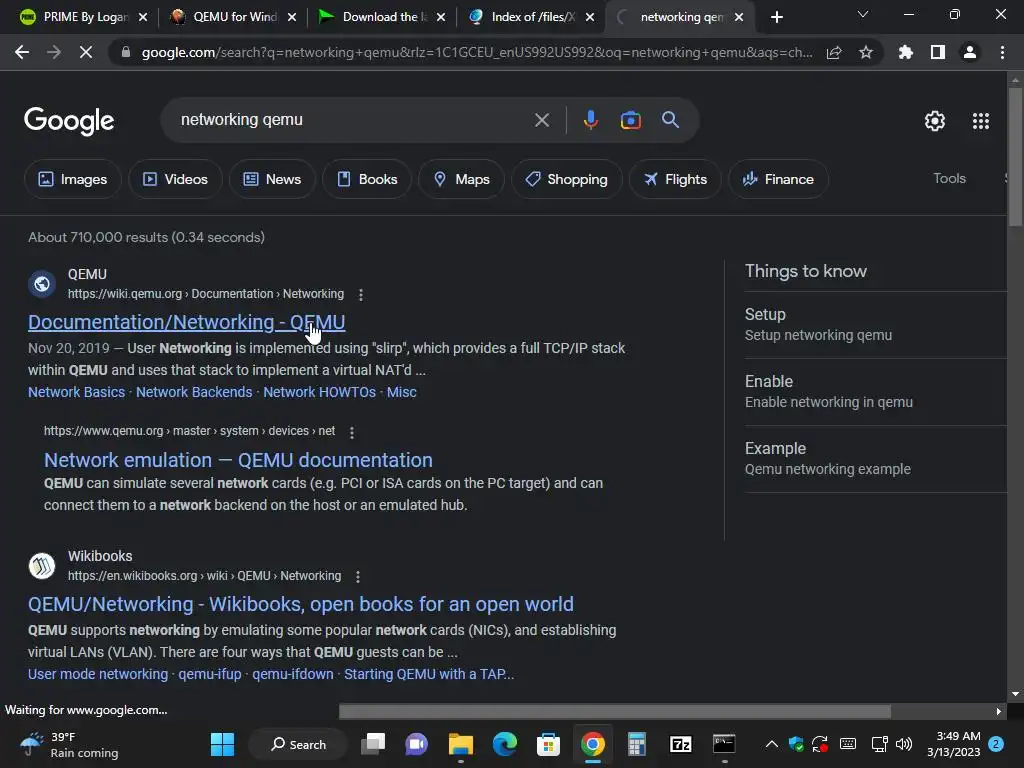Open options for qemu.org net result

pyautogui.click(x=352, y=432)
